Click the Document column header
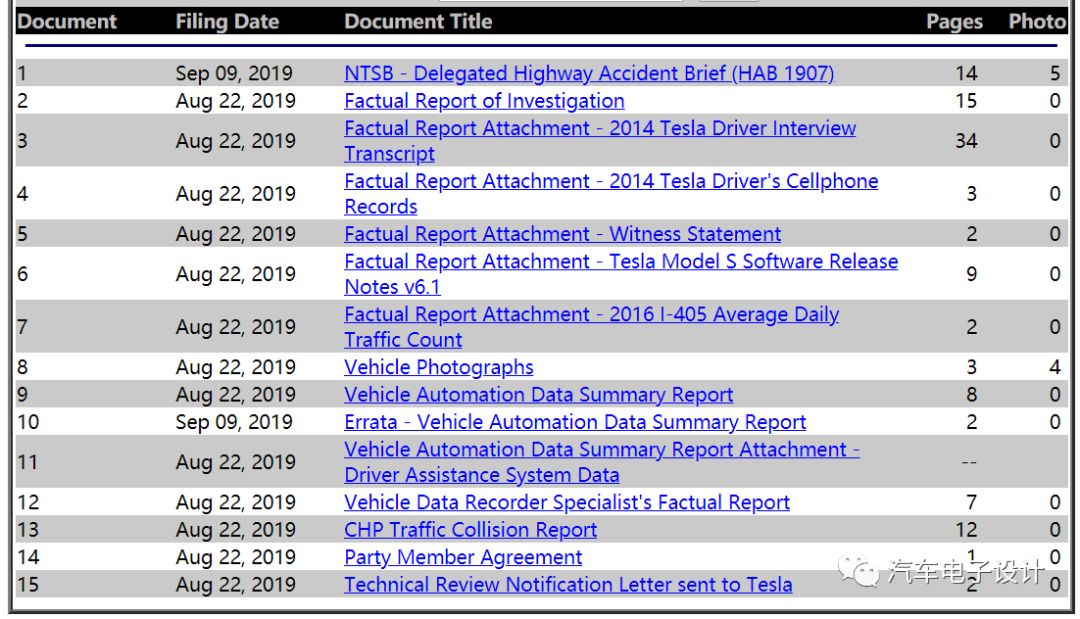This screenshot has width=1080, height=619. [x=67, y=21]
